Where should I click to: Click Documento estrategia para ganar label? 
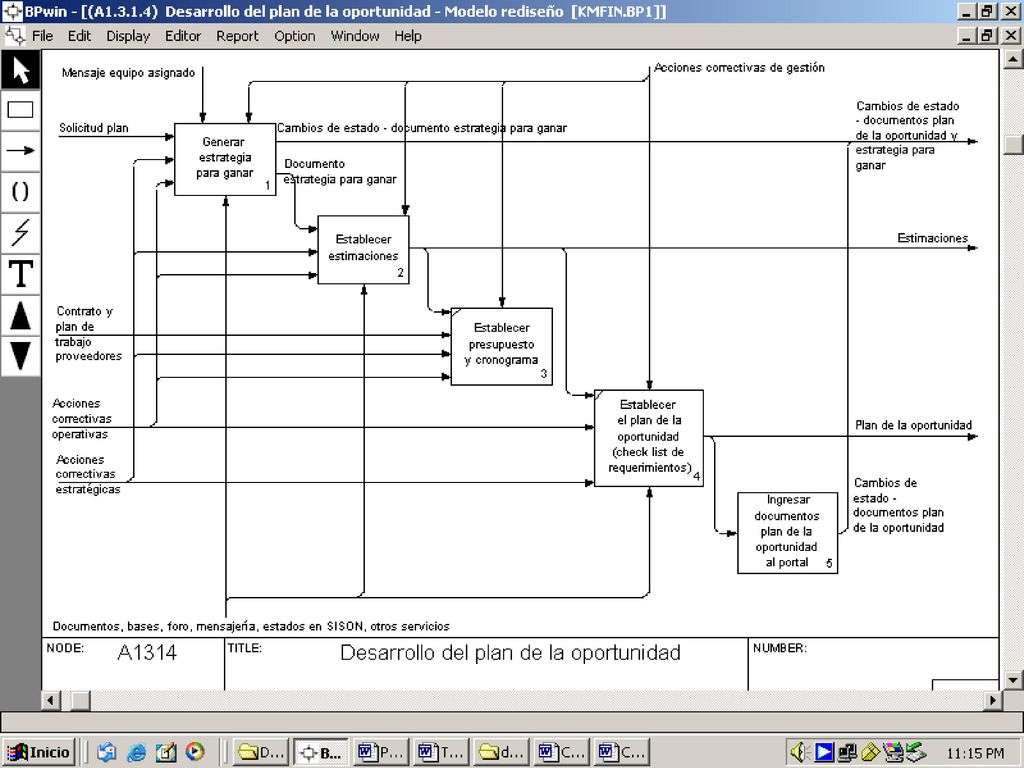pyautogui.click(x=340, y=172)
